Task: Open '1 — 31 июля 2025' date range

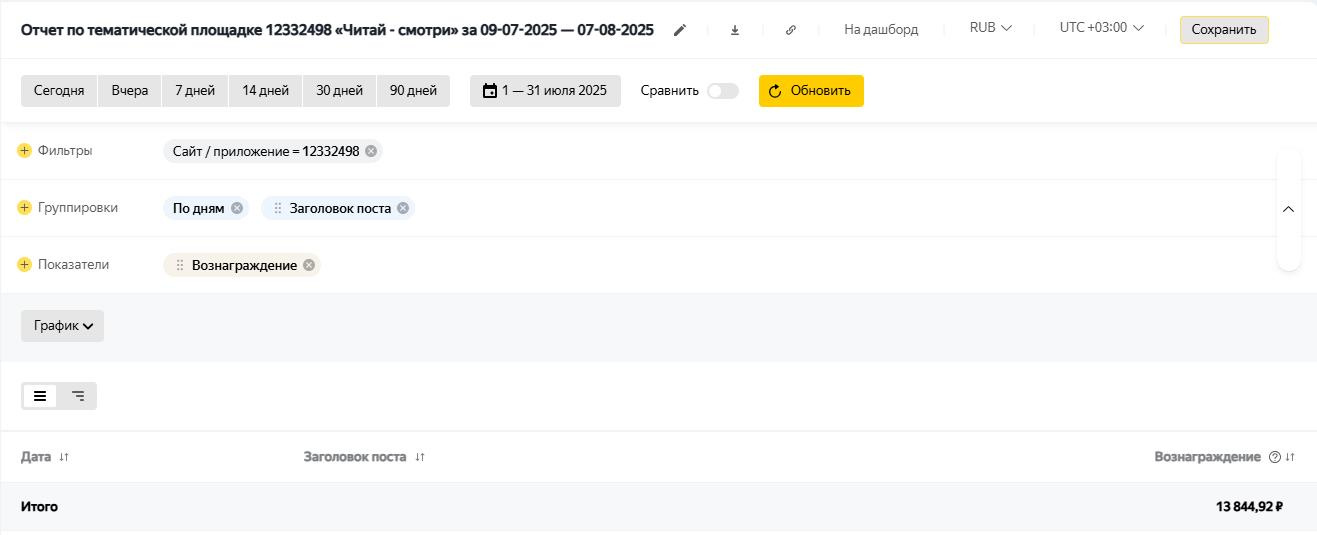Action: coord(545,91)
